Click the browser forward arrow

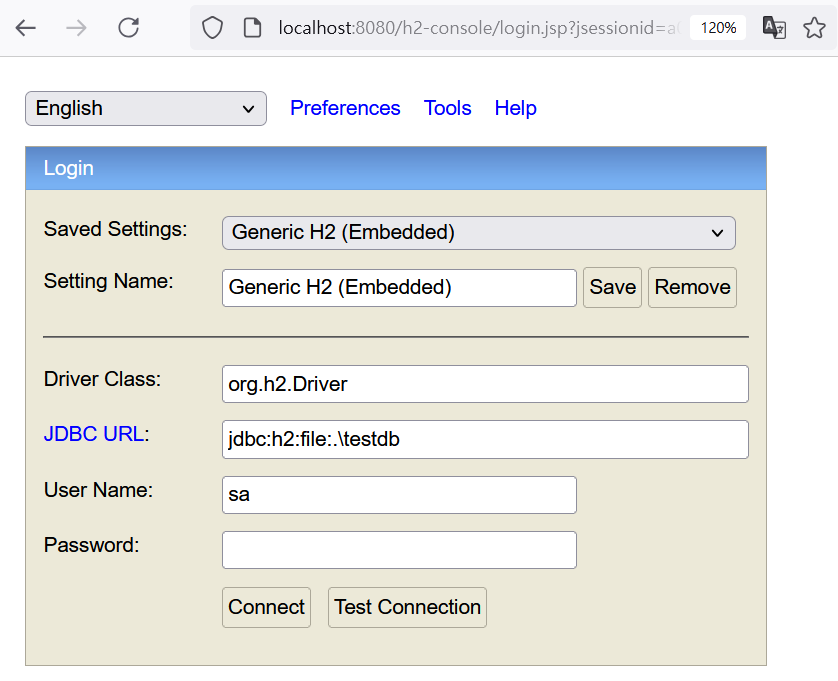click(76, 28)
